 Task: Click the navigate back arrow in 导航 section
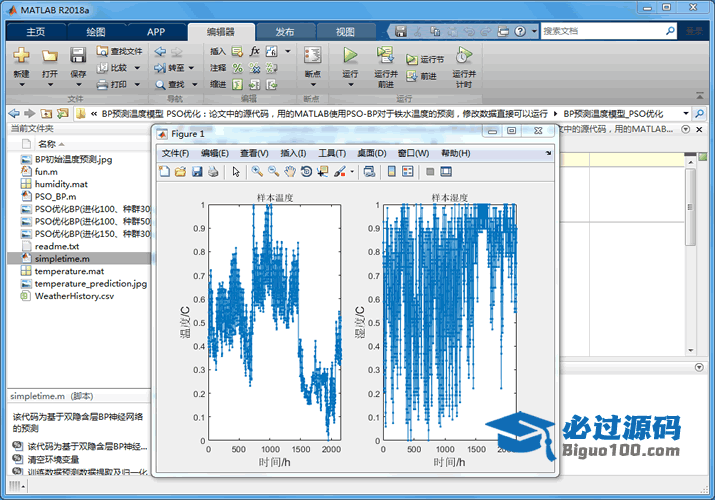tap(160, 52)
